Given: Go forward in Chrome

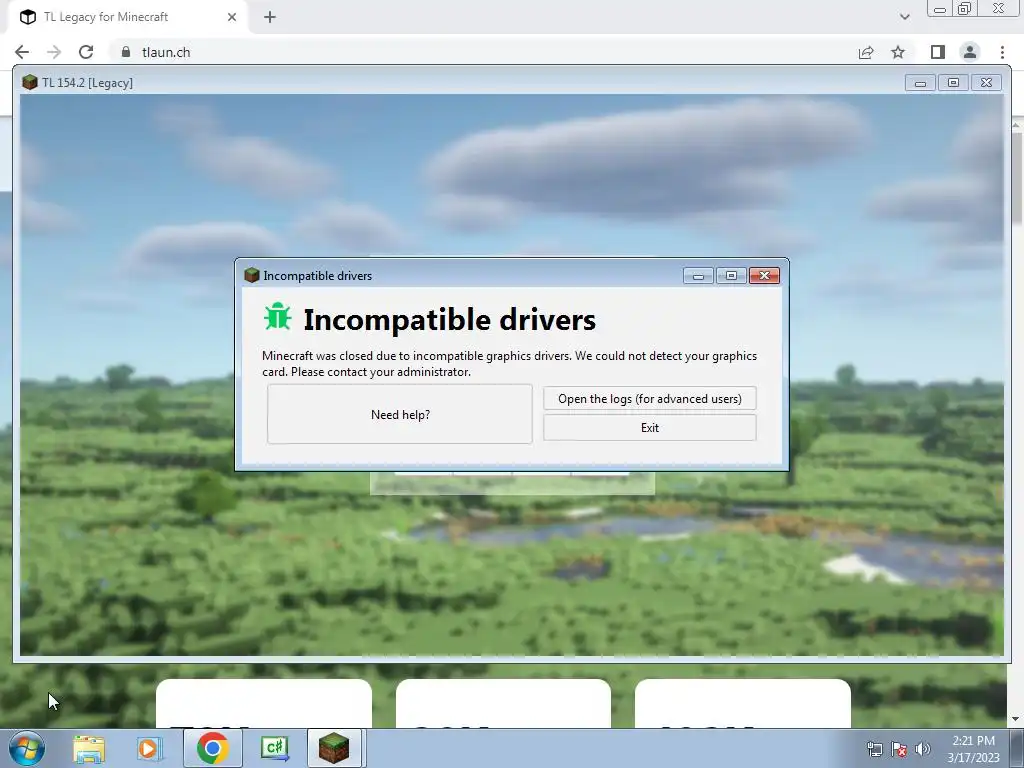Looking at the screenshot, I should (x=54, y=52).
